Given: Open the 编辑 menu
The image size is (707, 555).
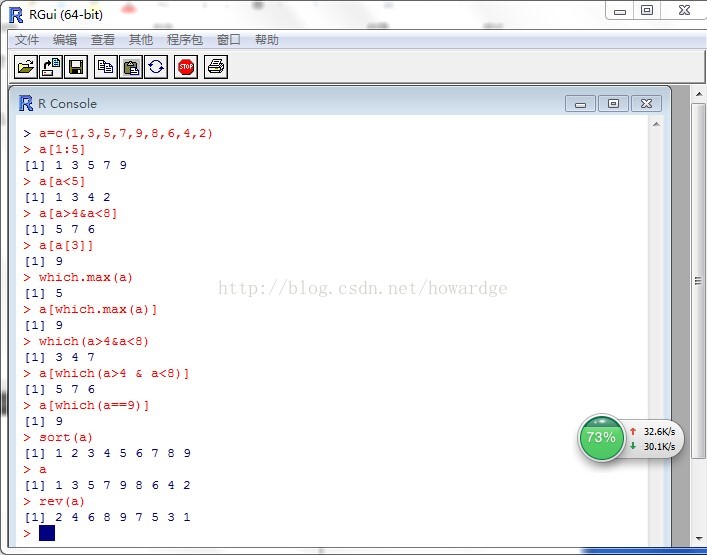Looking at the screenshot, I should point(64,40).
